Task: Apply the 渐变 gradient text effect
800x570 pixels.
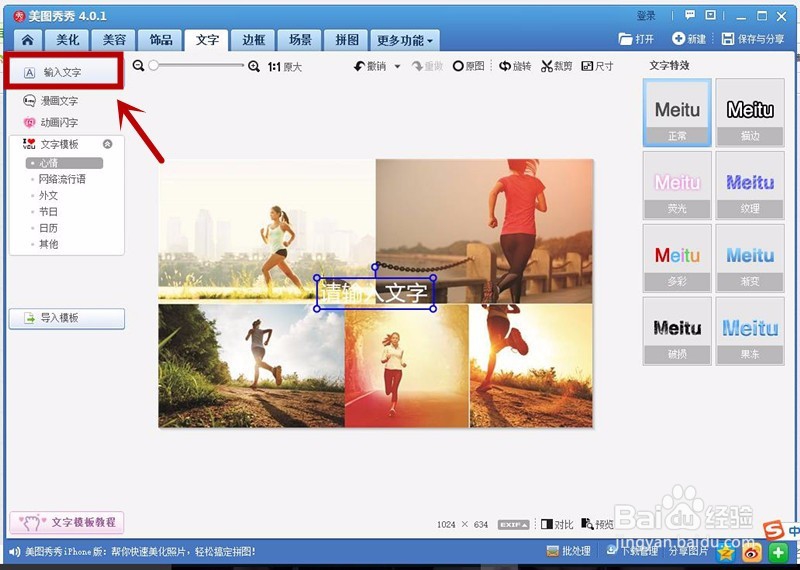Action: (750, 258)
